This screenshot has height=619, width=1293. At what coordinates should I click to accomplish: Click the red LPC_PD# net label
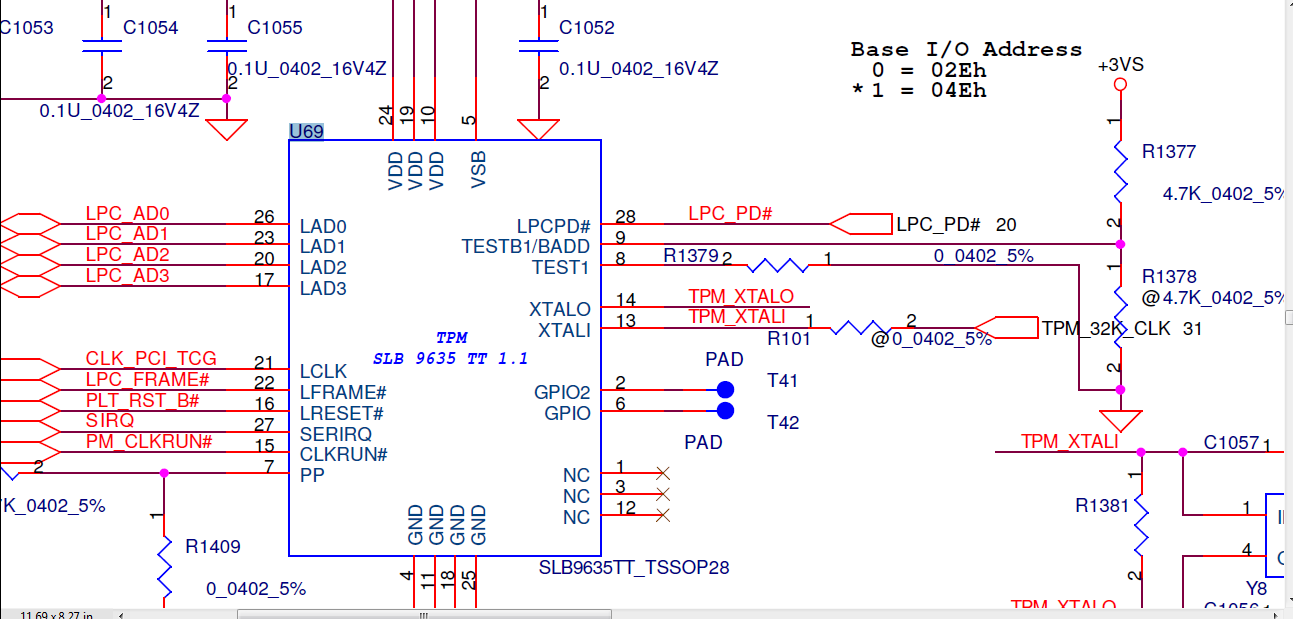click(x=730, y=213)
